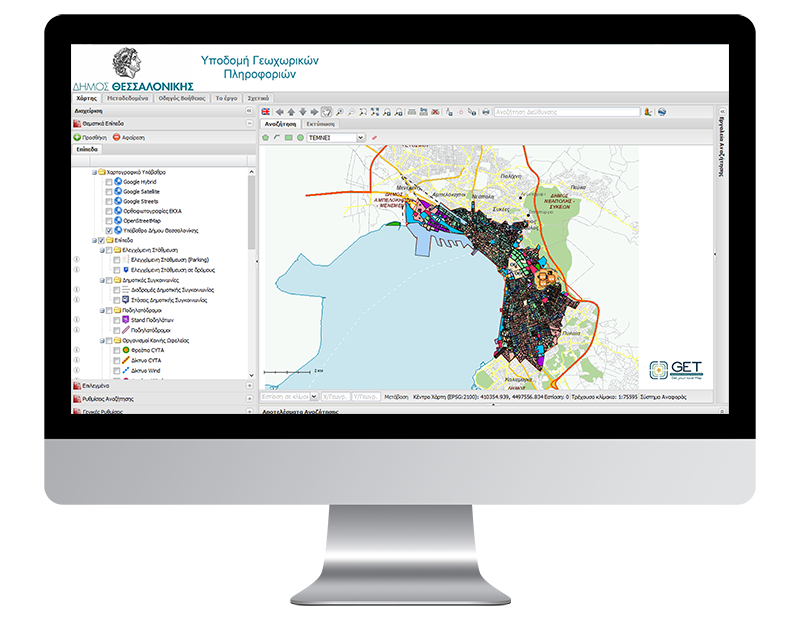Open the Χάρτης tab
Image resolution: width=800 pixels, height=622 pixels.
pyautogui.click(x=86, y=98)
